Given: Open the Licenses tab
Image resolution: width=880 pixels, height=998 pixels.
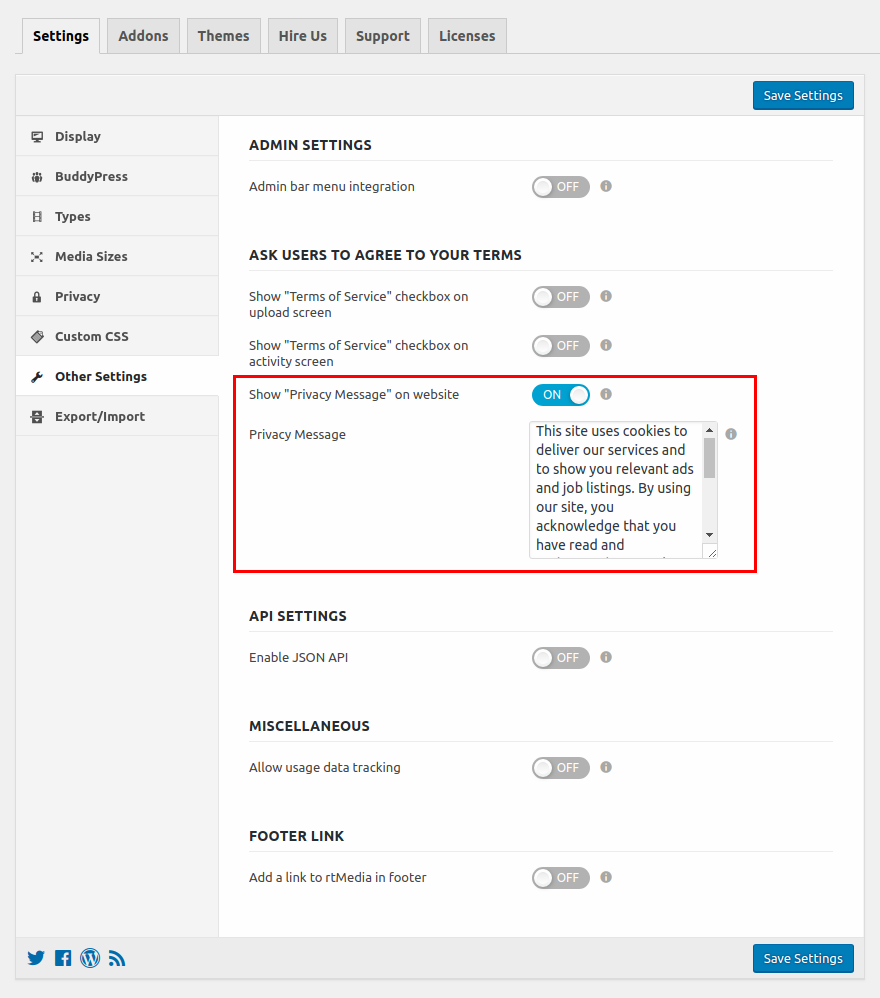Looking at the screenshot, I should [466, 35].
